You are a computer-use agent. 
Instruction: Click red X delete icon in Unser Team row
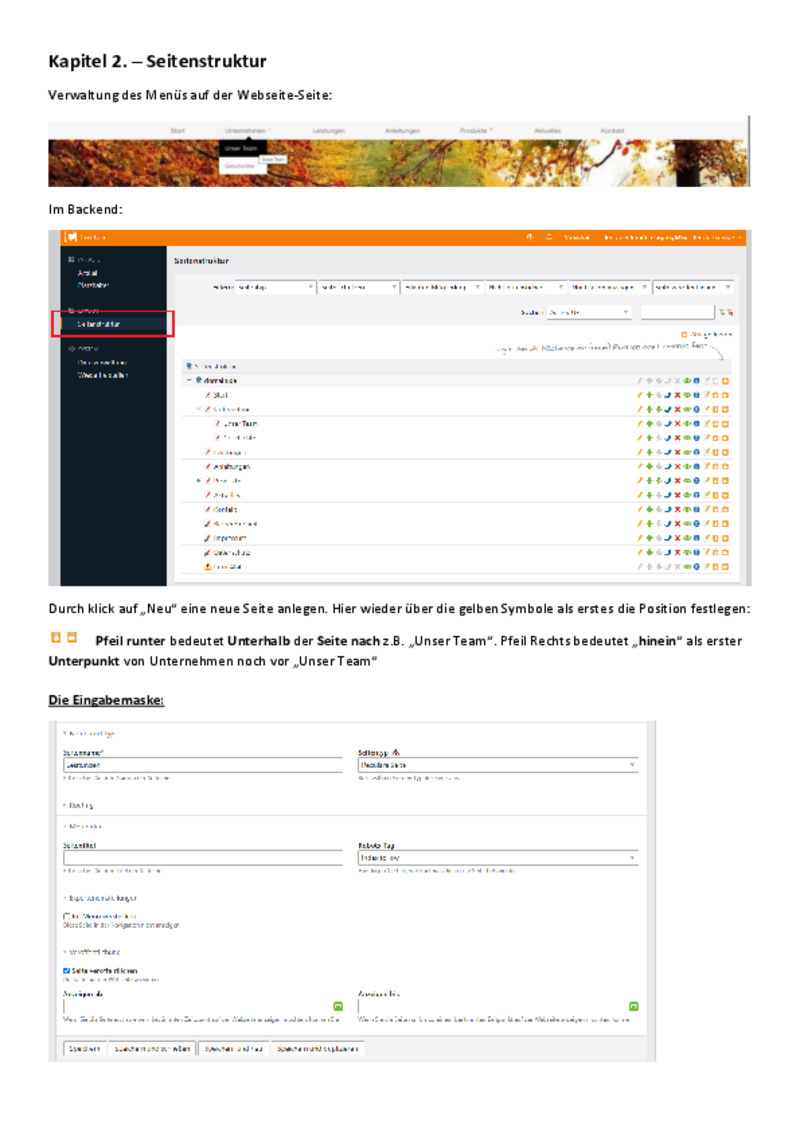pos(677,424)
